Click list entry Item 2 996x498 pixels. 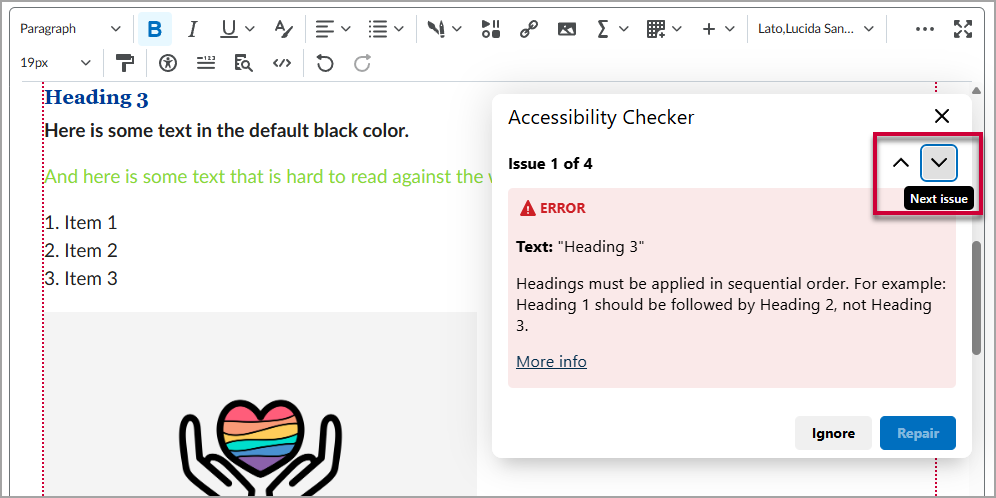[81, 251]
